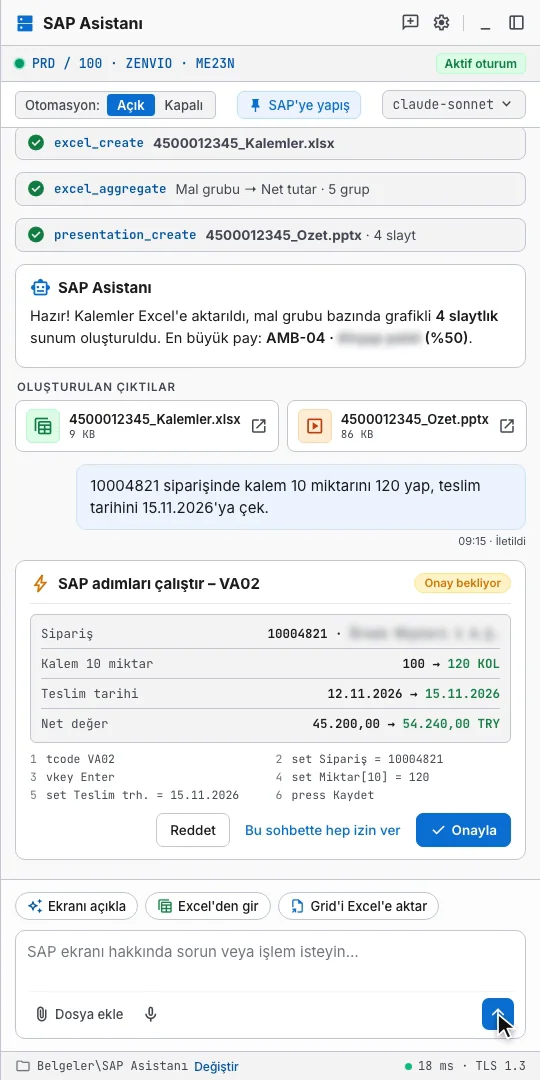The width and height of the screenshot is (540, 1080).
Task: Open settings via the gear icon
Action: (442, 23)
